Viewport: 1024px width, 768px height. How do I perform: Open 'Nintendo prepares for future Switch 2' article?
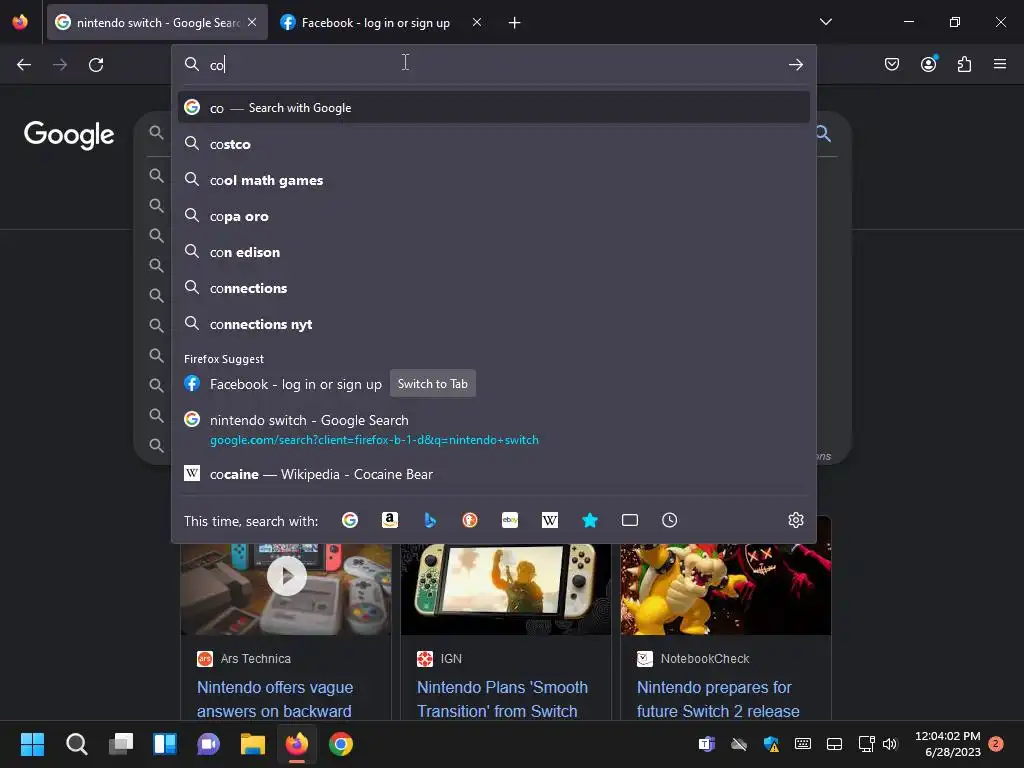pyautogui.click(x=718, y=699)
